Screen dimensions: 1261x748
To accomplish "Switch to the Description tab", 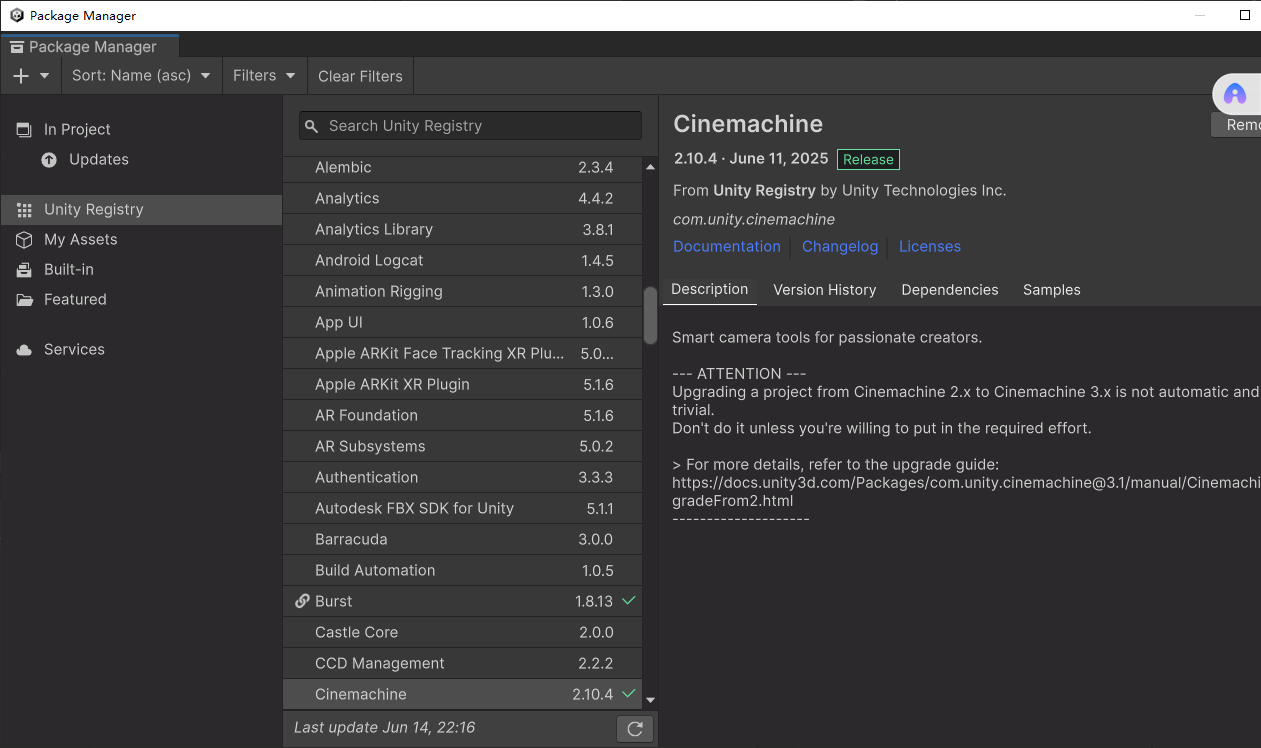I will pos(710,289).
